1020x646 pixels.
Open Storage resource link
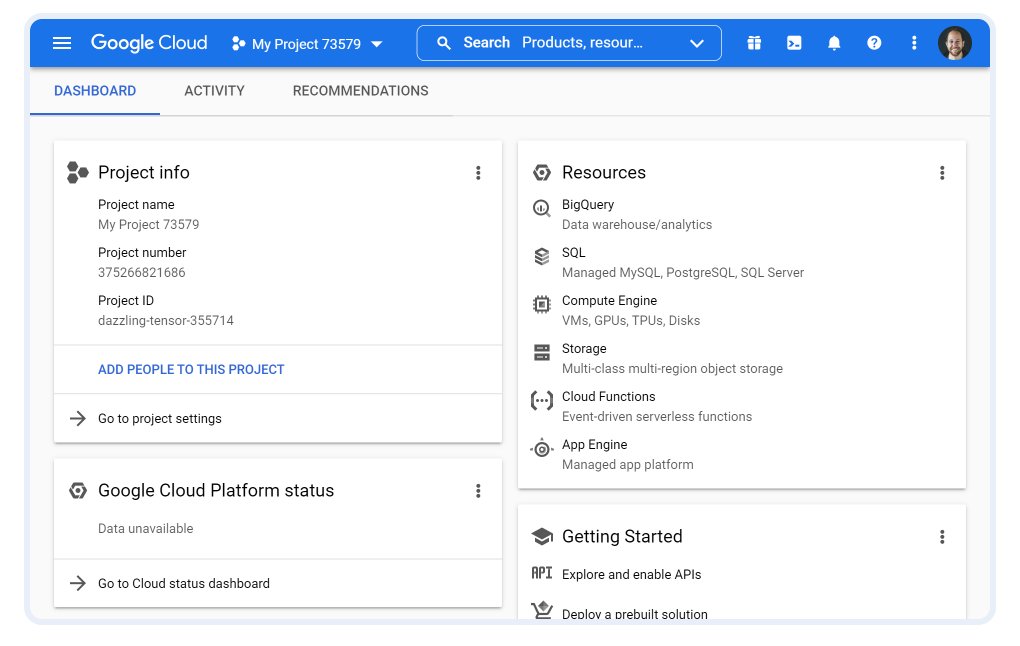point(584,349)
